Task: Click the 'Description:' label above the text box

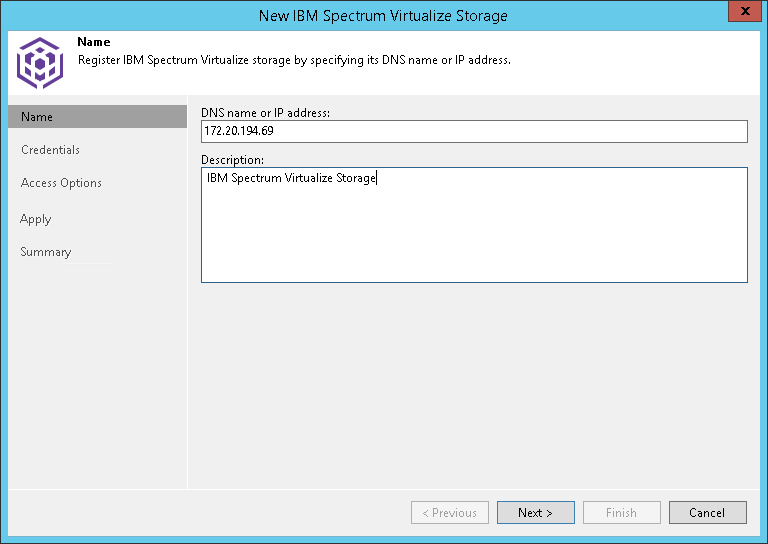Action: pos(232,160)
